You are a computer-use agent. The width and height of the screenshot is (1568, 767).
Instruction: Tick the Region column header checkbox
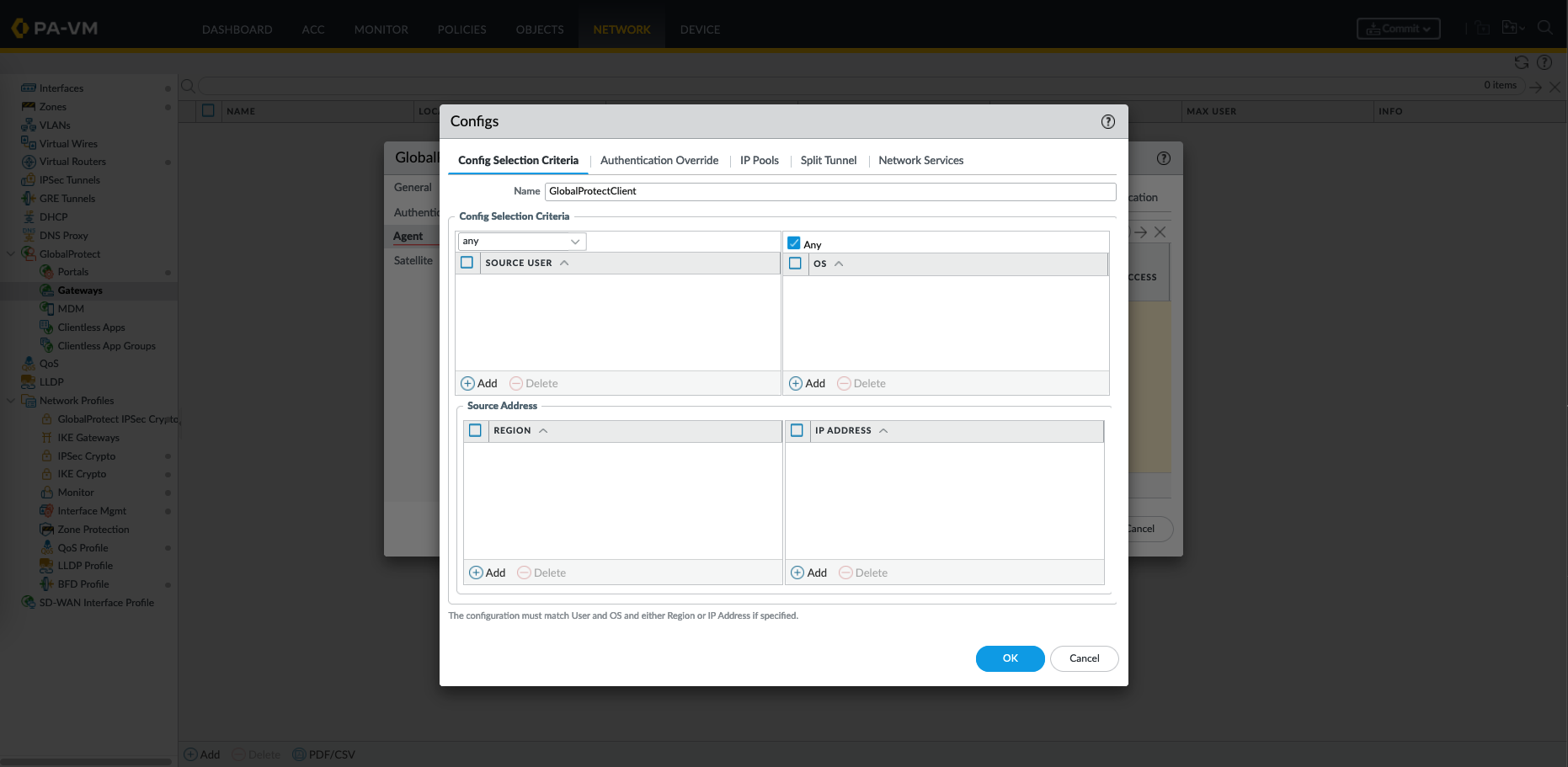[476, 430]
